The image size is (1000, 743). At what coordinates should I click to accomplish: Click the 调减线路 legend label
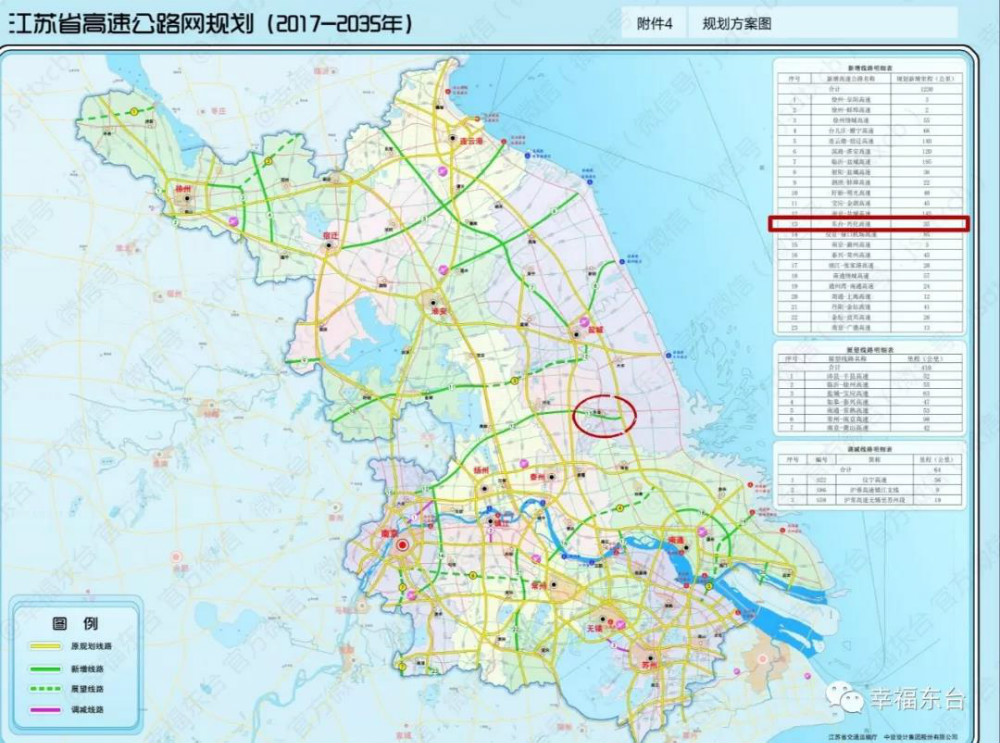click(x=87, y=709)
